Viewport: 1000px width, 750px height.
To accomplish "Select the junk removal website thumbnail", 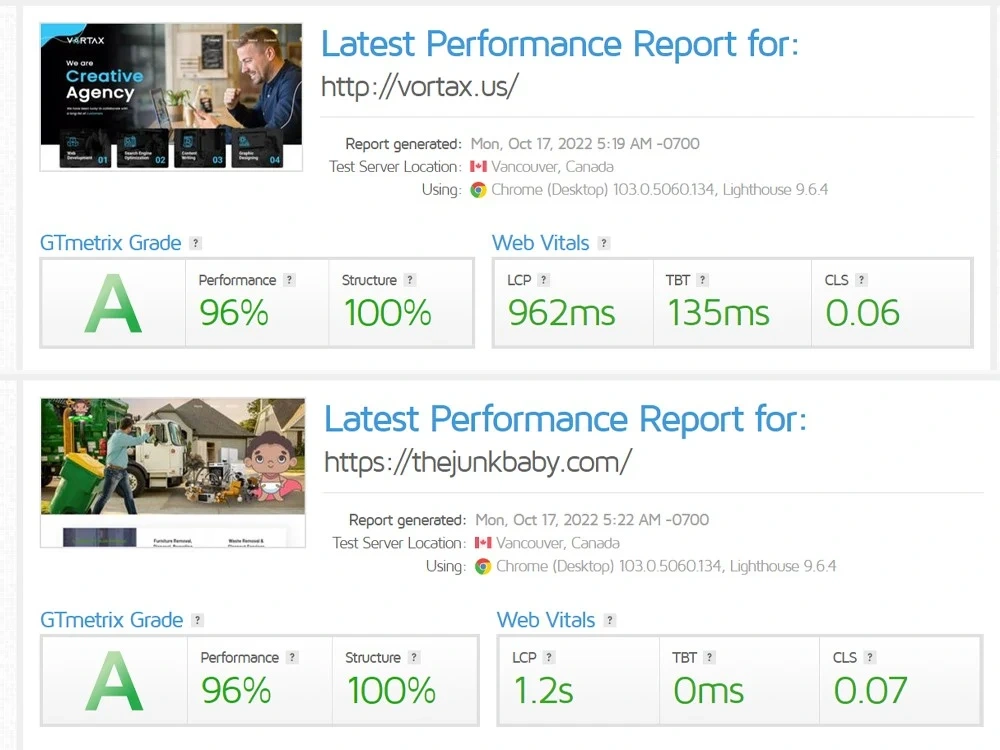I will pos(170,470).
